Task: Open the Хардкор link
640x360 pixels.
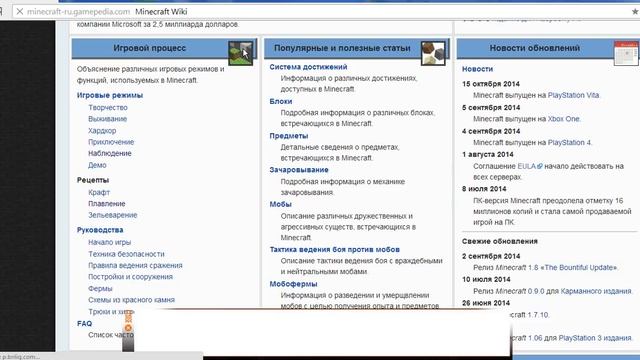Action: 102,131
